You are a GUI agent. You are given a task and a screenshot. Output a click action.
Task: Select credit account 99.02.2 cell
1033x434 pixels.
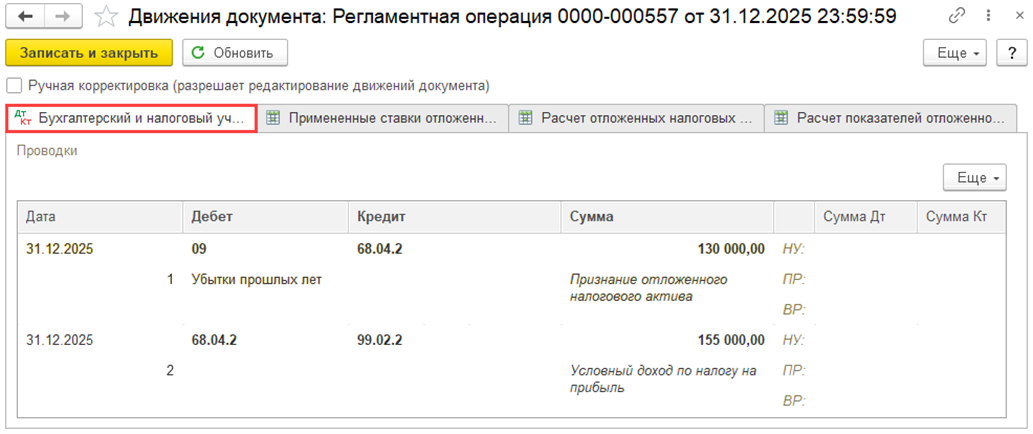380,340
